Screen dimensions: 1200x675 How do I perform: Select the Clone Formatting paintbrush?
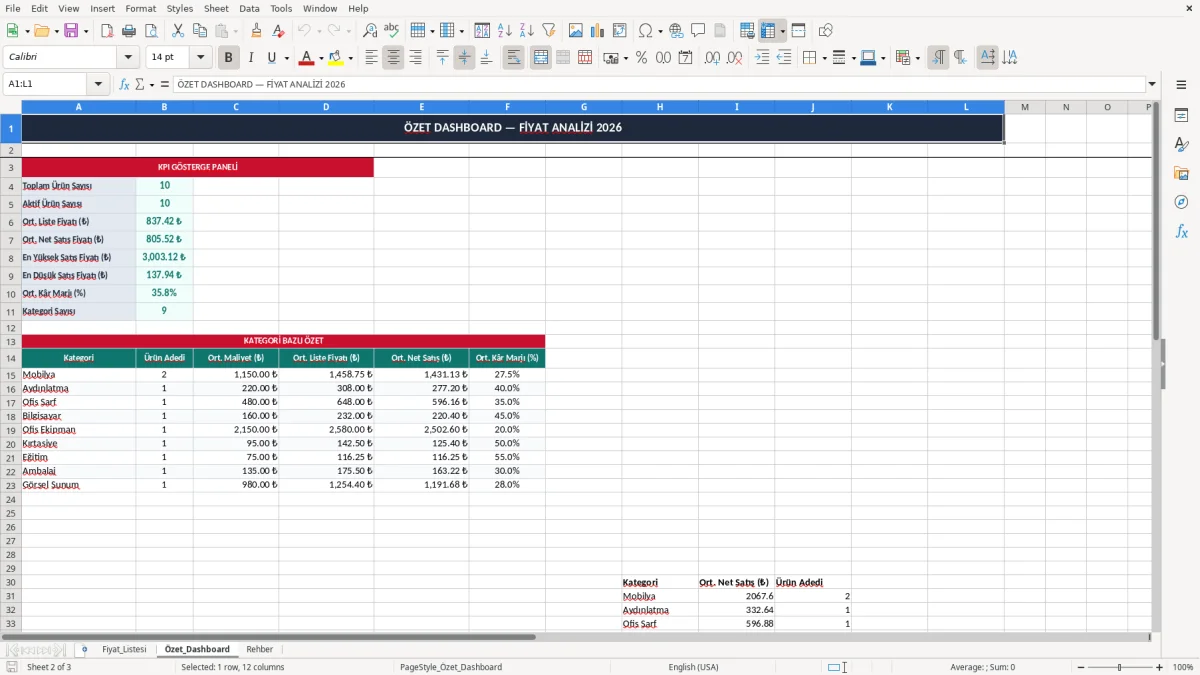(x=257, y=31)
